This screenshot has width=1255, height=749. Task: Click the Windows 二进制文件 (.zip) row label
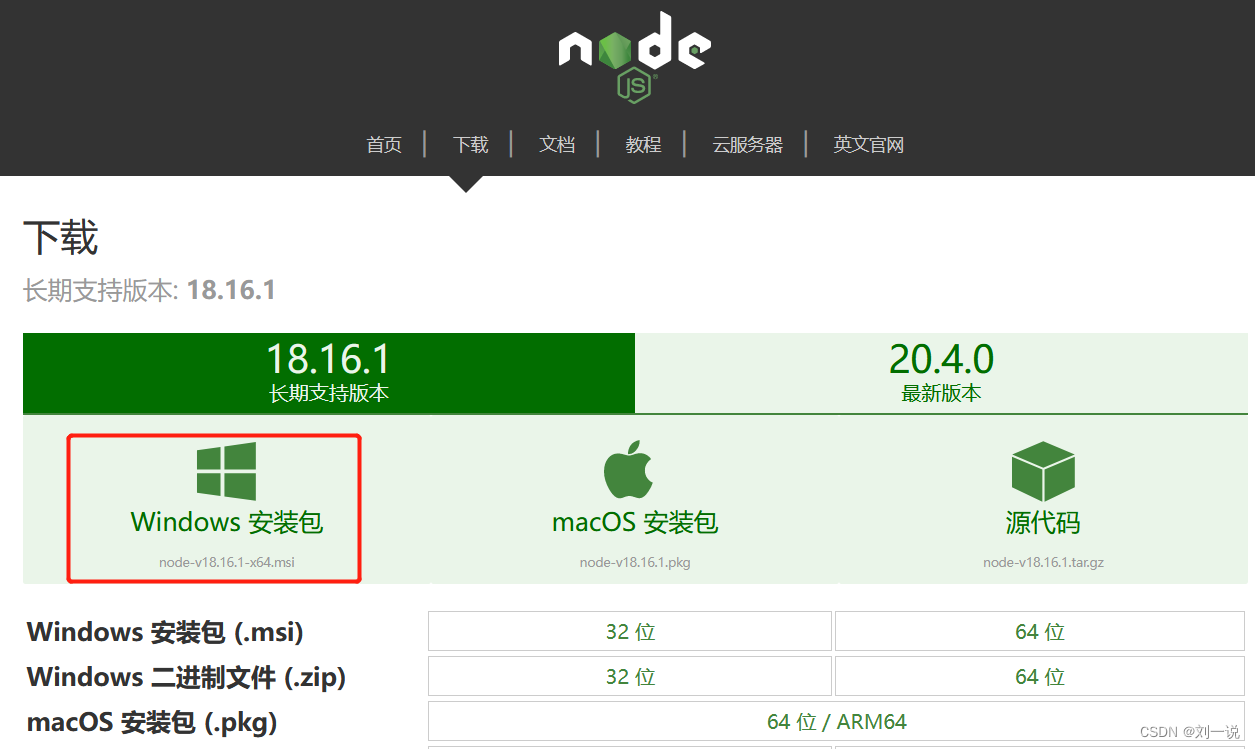pyautogui.click(x=186, y=677)
